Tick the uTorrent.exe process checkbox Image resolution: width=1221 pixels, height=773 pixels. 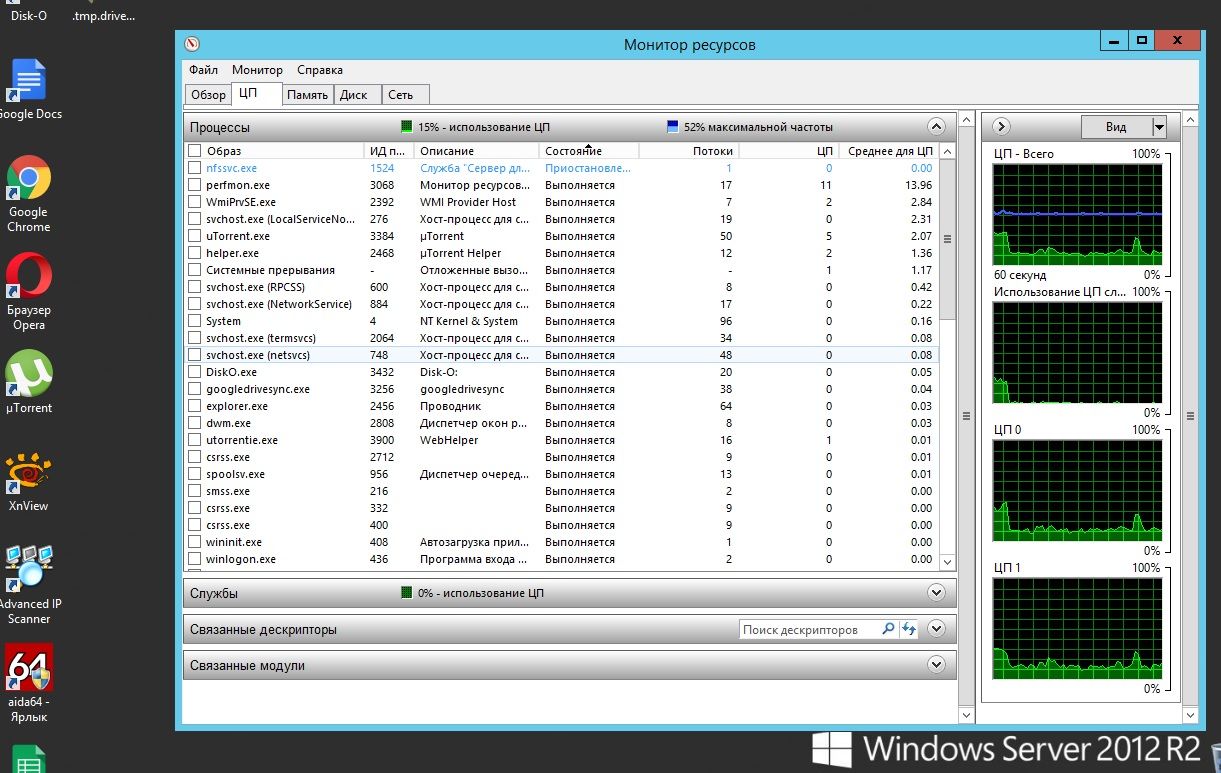[195, 236]
